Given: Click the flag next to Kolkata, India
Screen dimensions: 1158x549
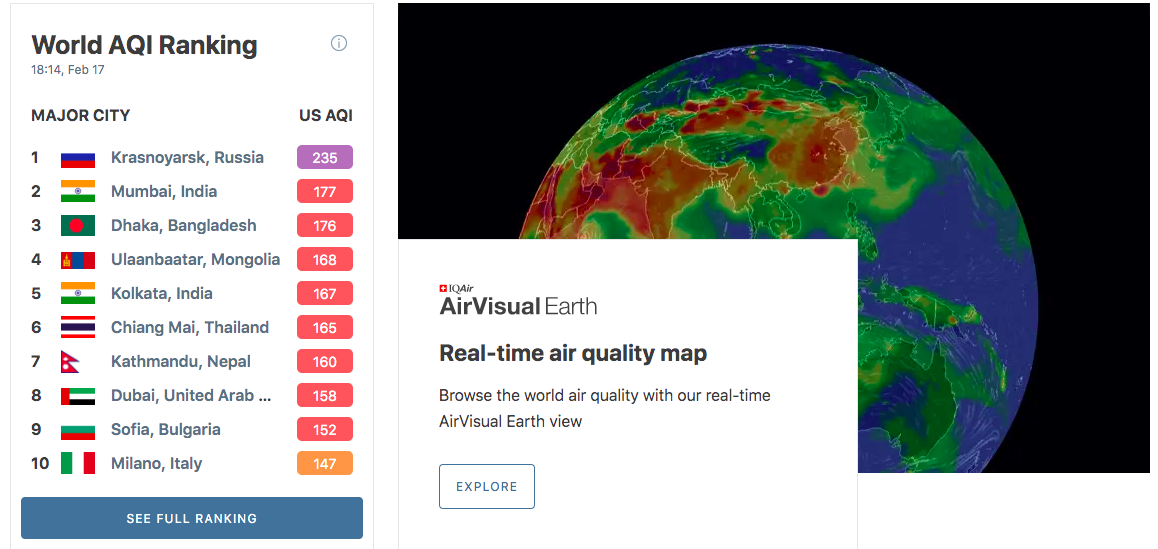Looking at the screenshot, I should pos(78,293).
